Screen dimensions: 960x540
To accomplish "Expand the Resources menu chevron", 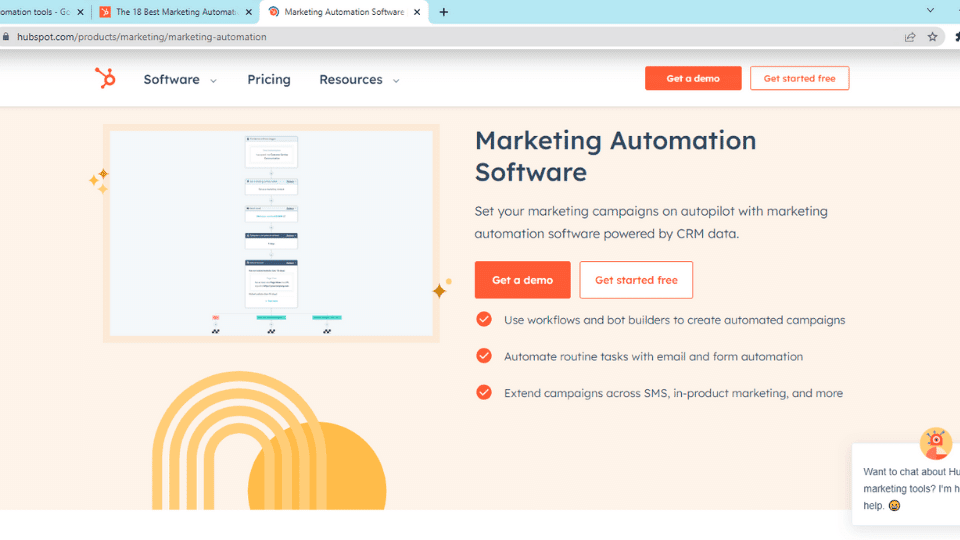I will (396, 81).
